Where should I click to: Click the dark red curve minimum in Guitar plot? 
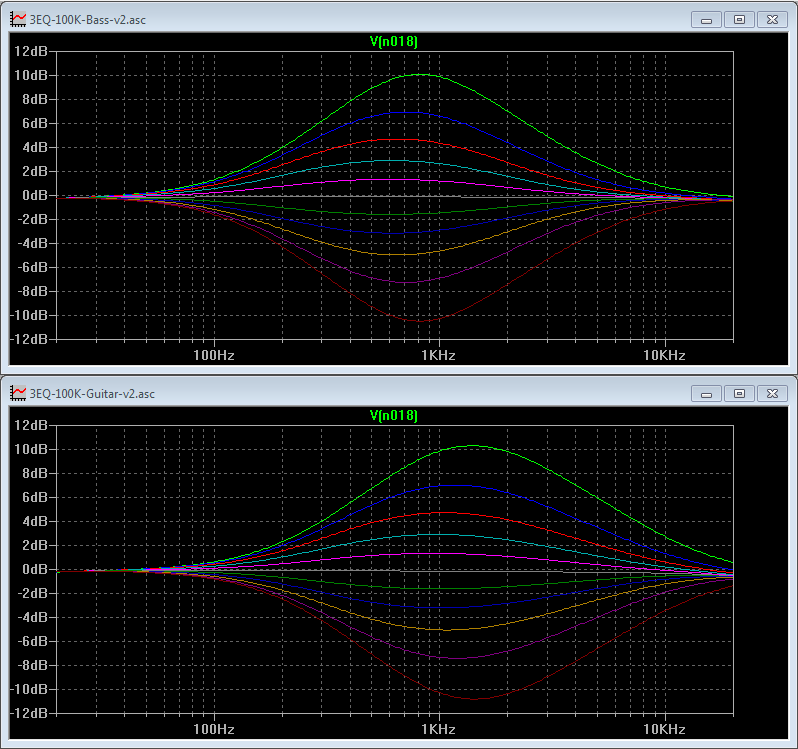tap(474, 699)
